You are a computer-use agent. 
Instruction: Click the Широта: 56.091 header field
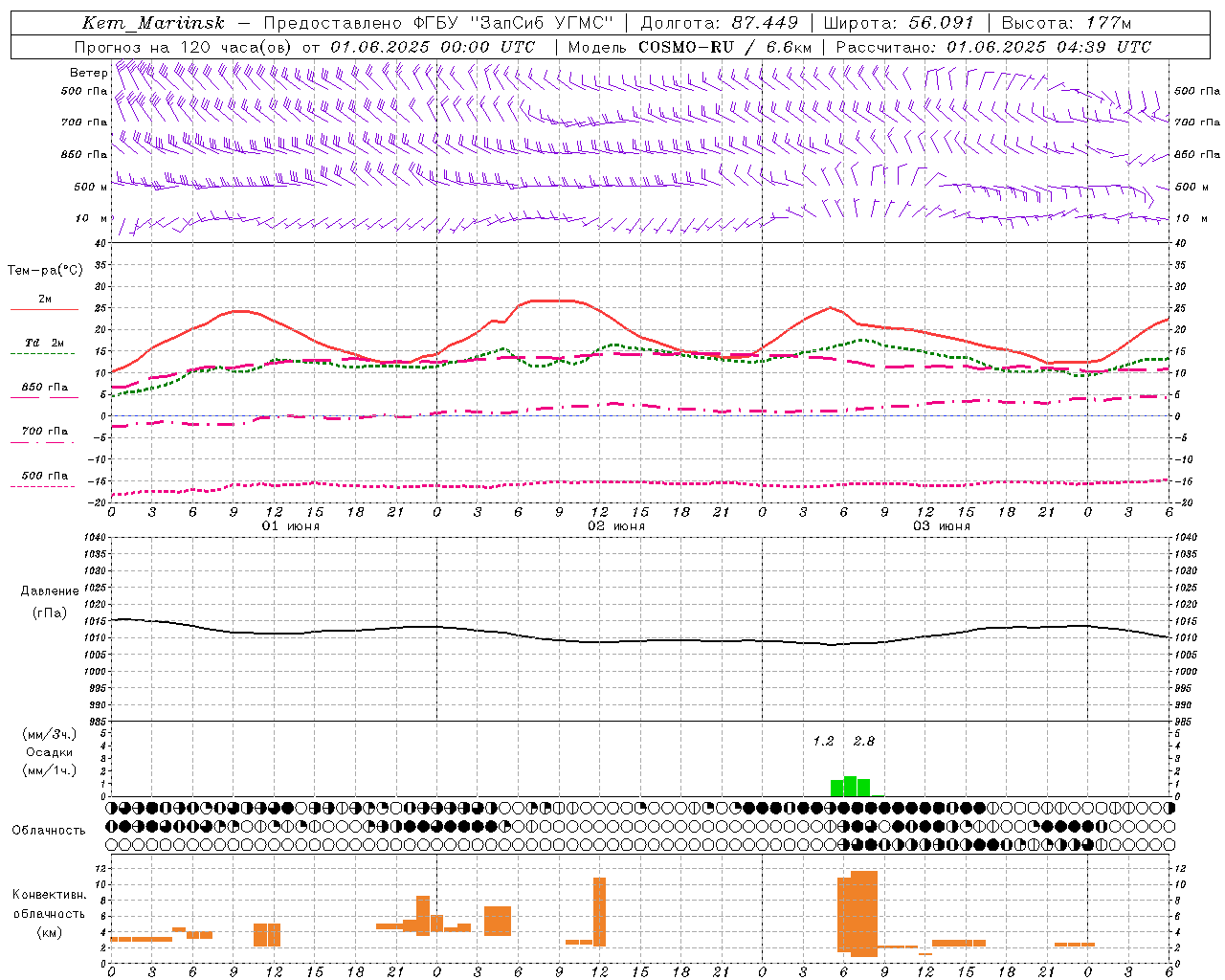tap(898, 23)
